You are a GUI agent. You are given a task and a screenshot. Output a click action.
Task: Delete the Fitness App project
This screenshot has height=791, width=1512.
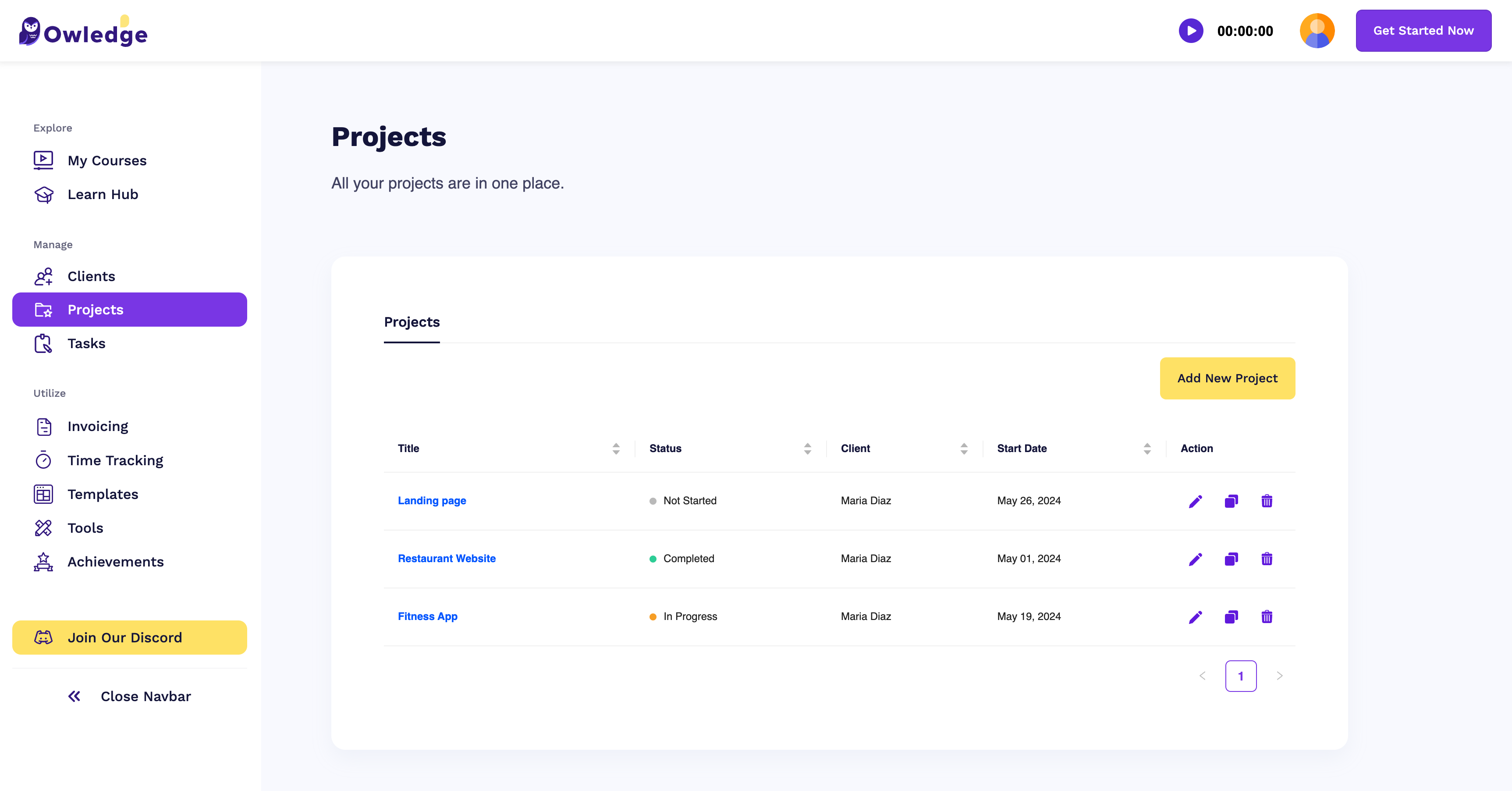click(1267, 616)
